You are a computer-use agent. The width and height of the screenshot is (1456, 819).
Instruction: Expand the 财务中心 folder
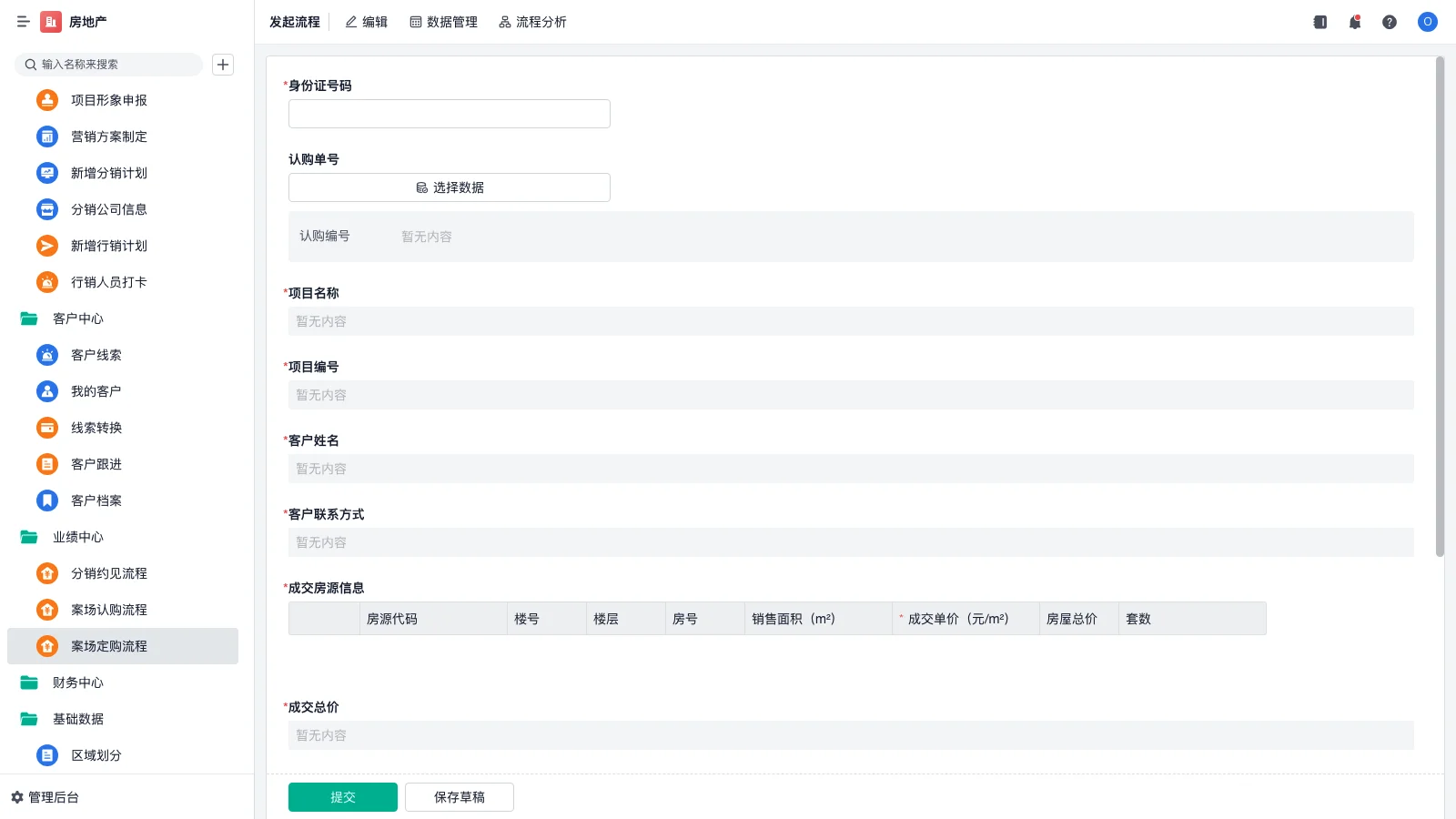[x=29, y=682]
